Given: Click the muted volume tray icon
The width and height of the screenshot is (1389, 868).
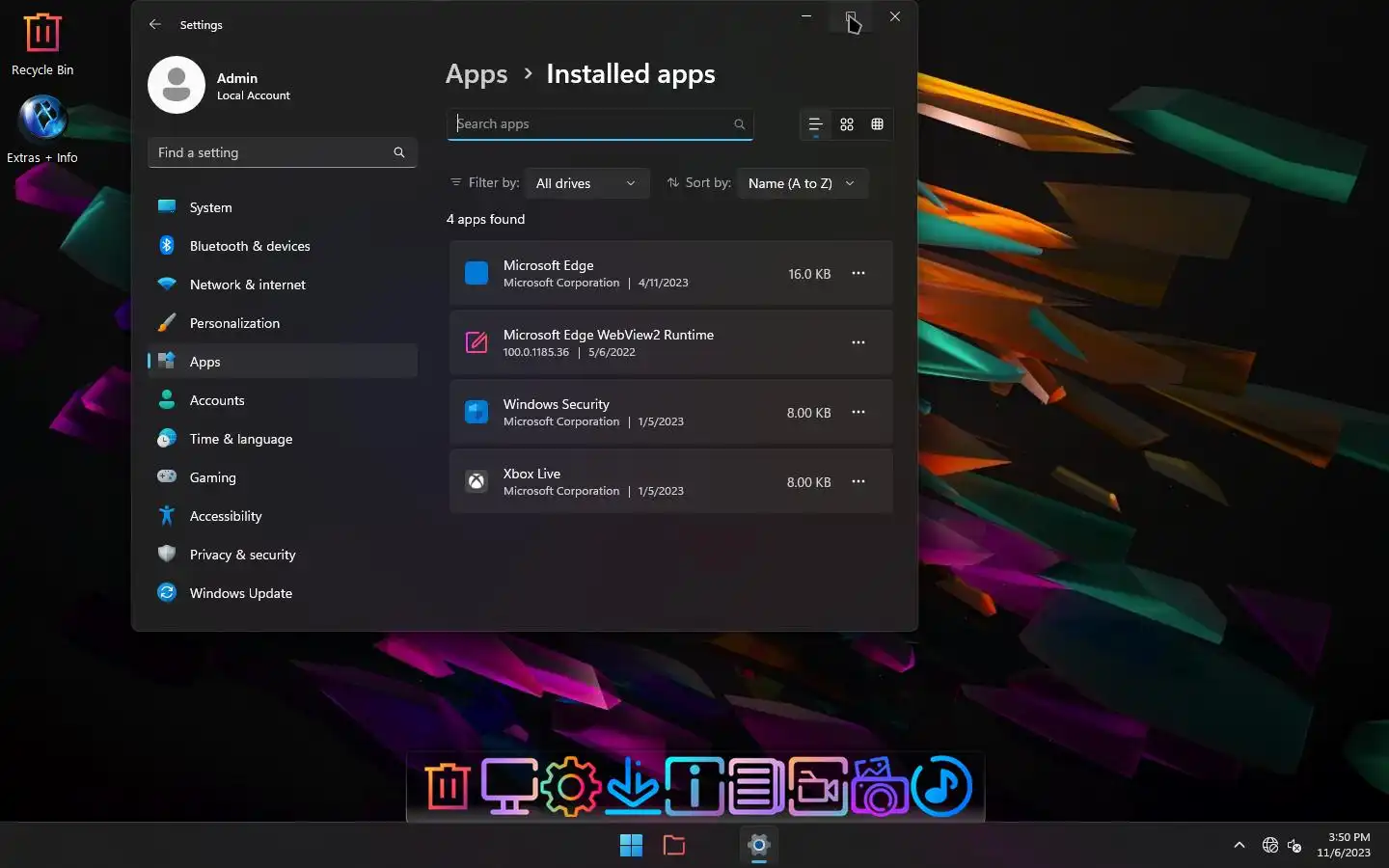Looking at the screenshot, I should click(x=1295, y=846).
